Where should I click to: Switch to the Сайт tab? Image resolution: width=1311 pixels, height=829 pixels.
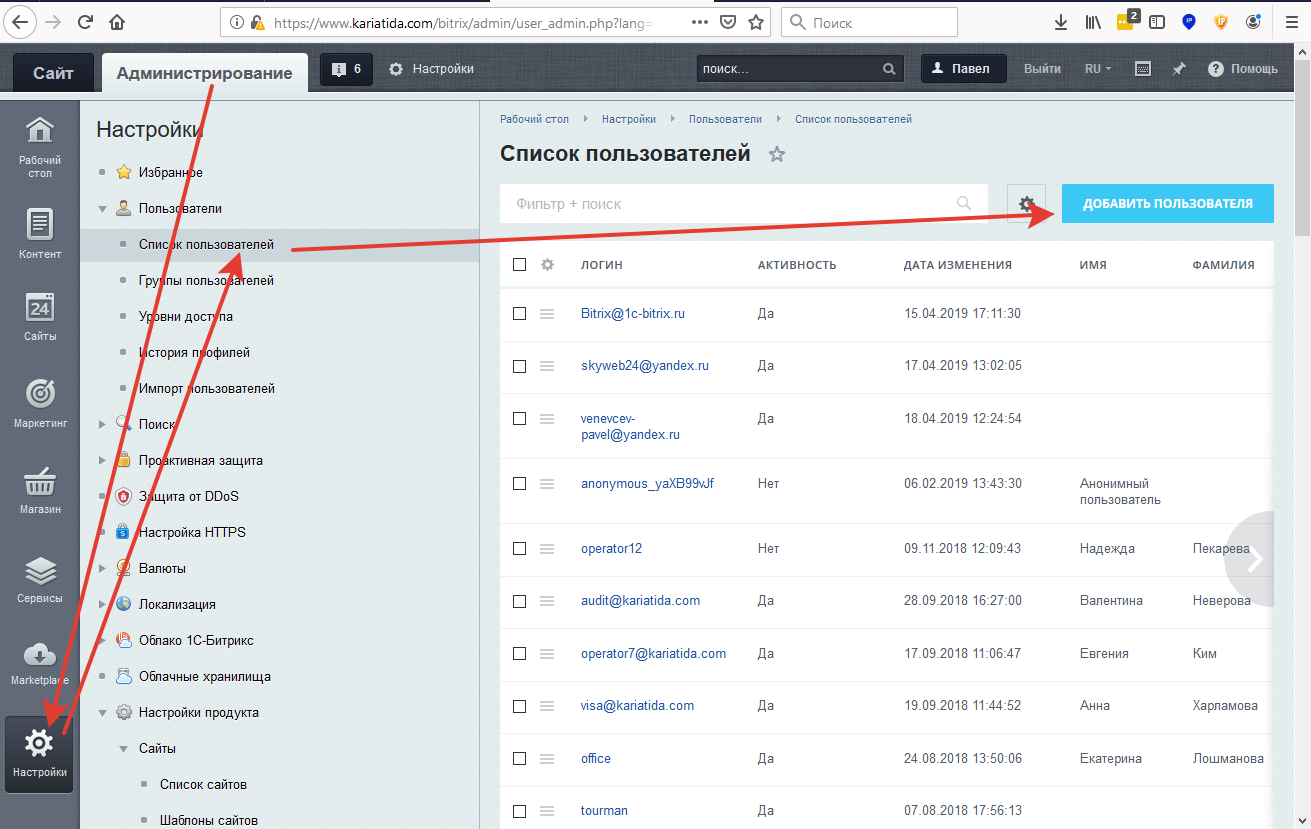point(53,73)
